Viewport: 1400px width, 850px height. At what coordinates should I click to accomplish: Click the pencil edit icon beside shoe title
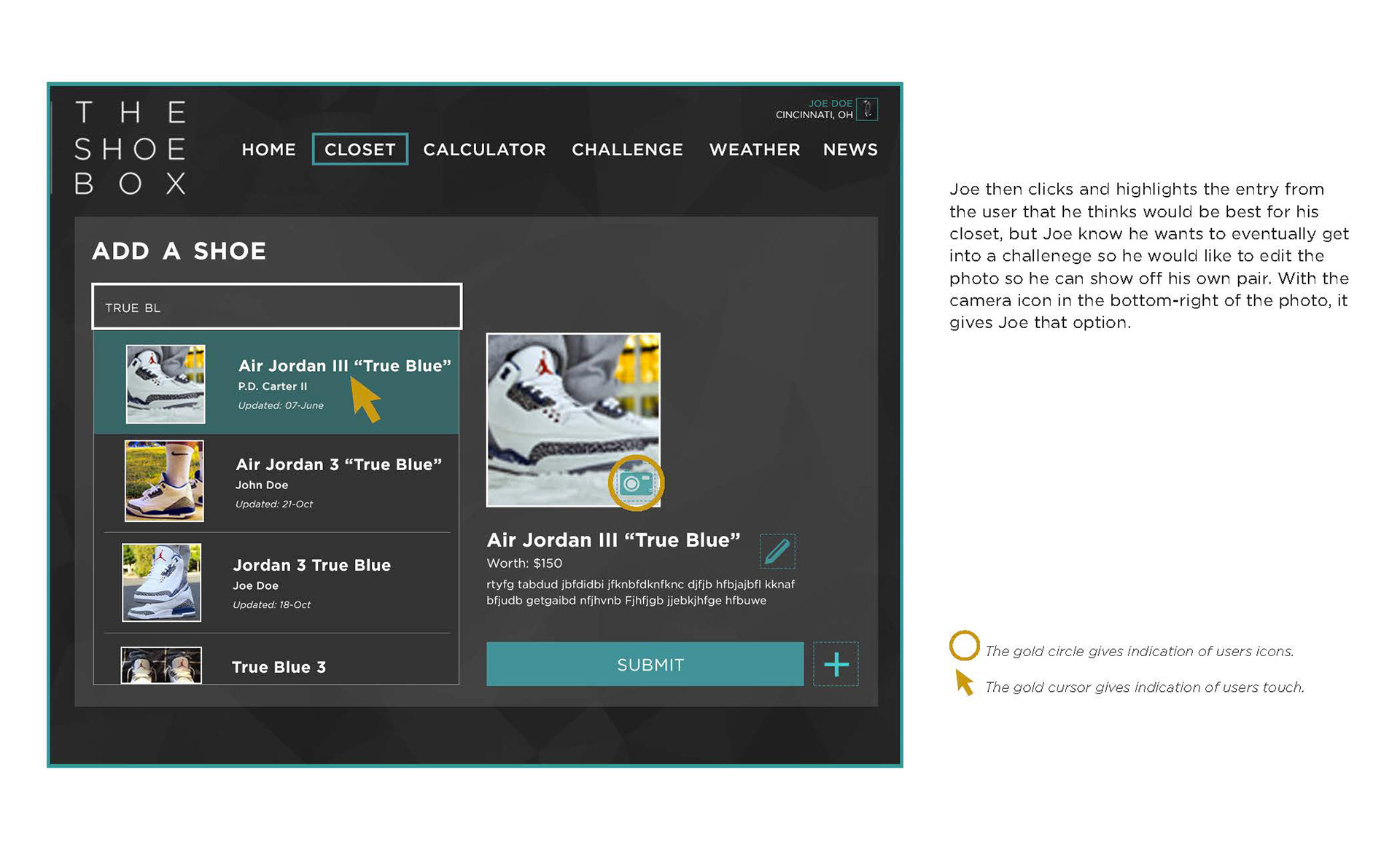click(777, 551)
